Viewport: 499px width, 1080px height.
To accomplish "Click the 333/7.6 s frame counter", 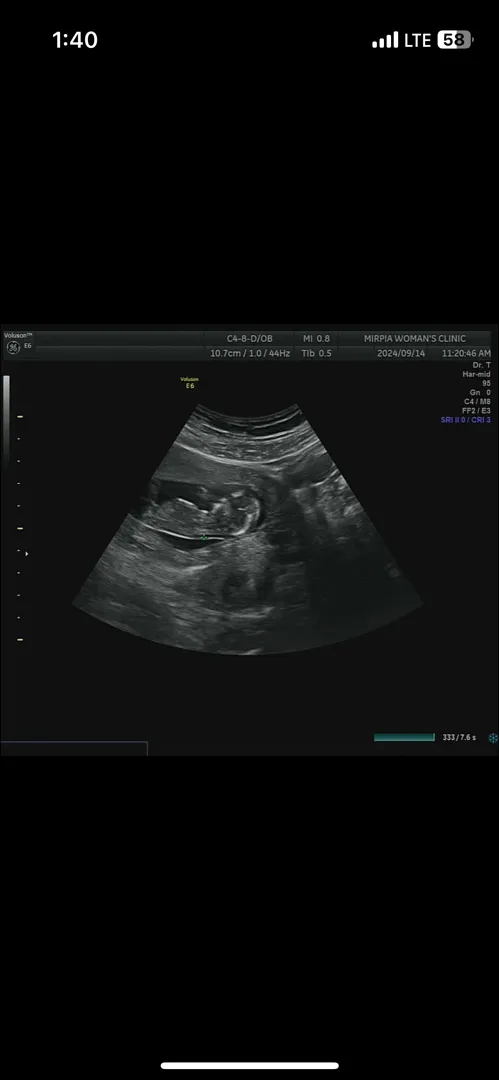I will (459, 738).
